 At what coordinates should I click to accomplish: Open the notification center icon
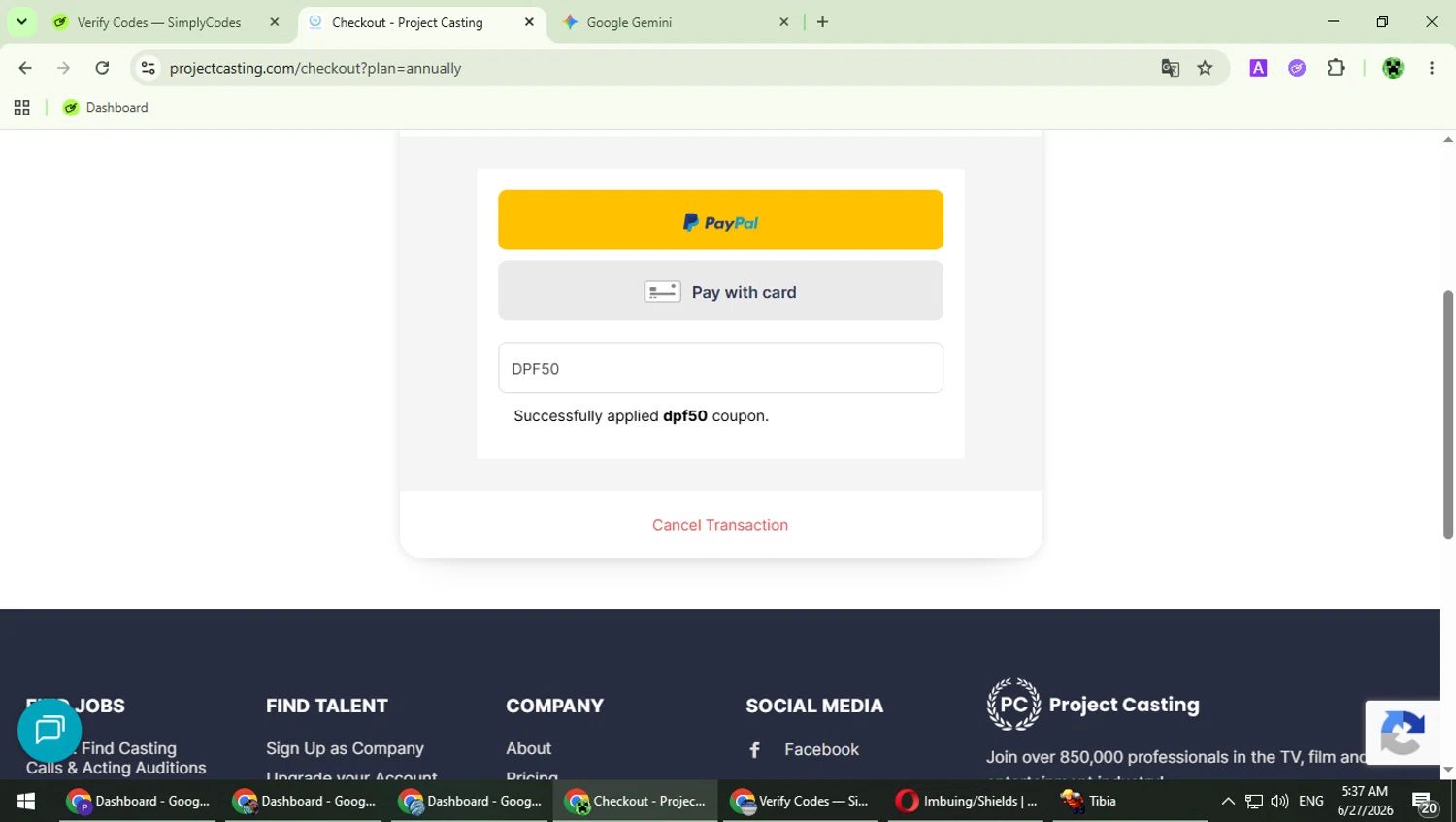click(x=1425, y=803)
